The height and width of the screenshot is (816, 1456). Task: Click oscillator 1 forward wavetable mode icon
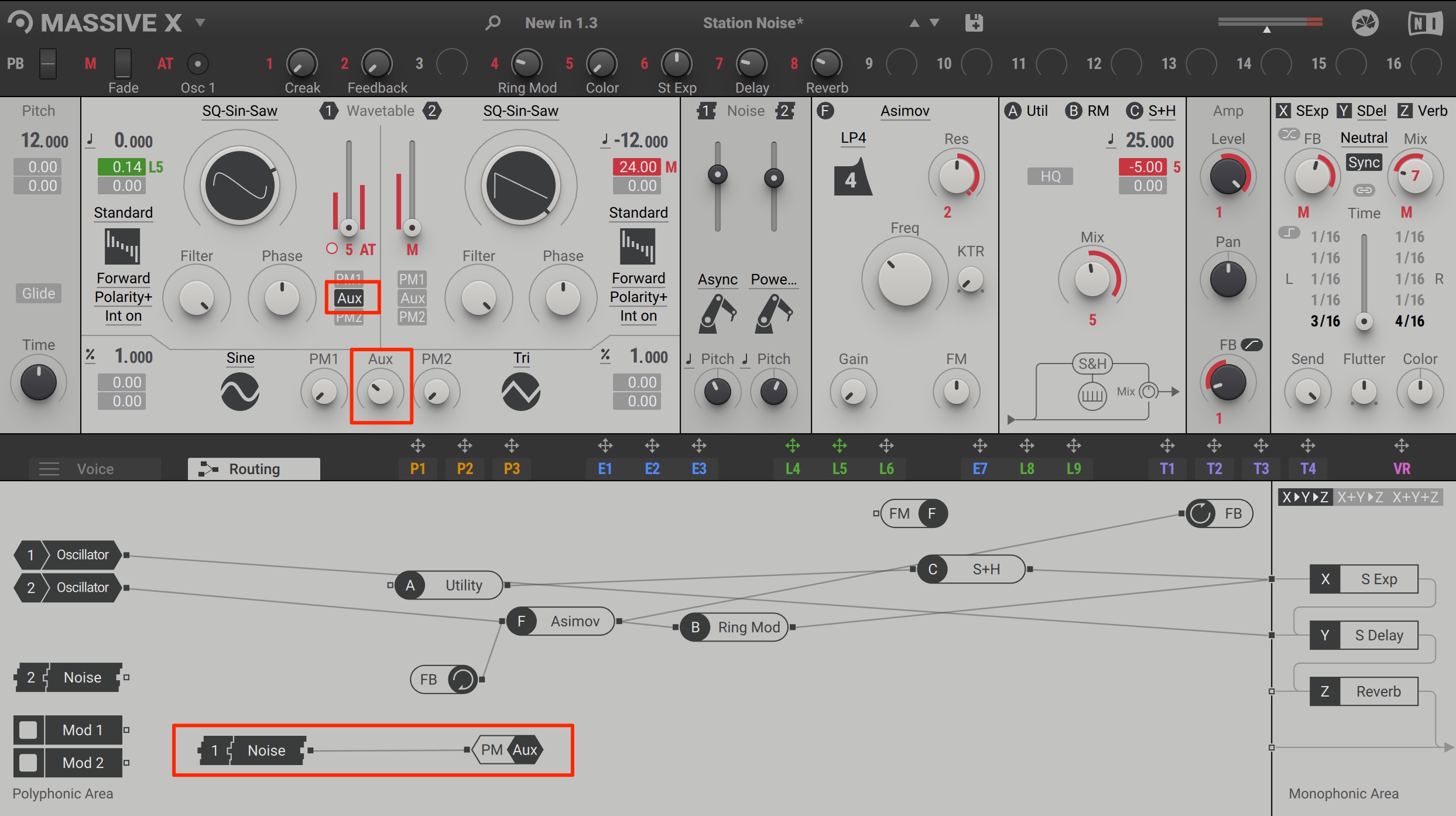pyautogui.click(x=122, y=246)
